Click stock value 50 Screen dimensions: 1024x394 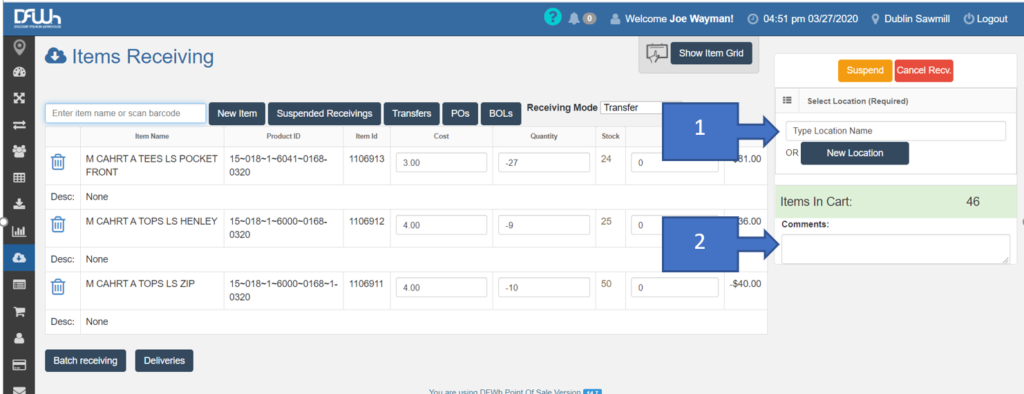click(606, 284)
